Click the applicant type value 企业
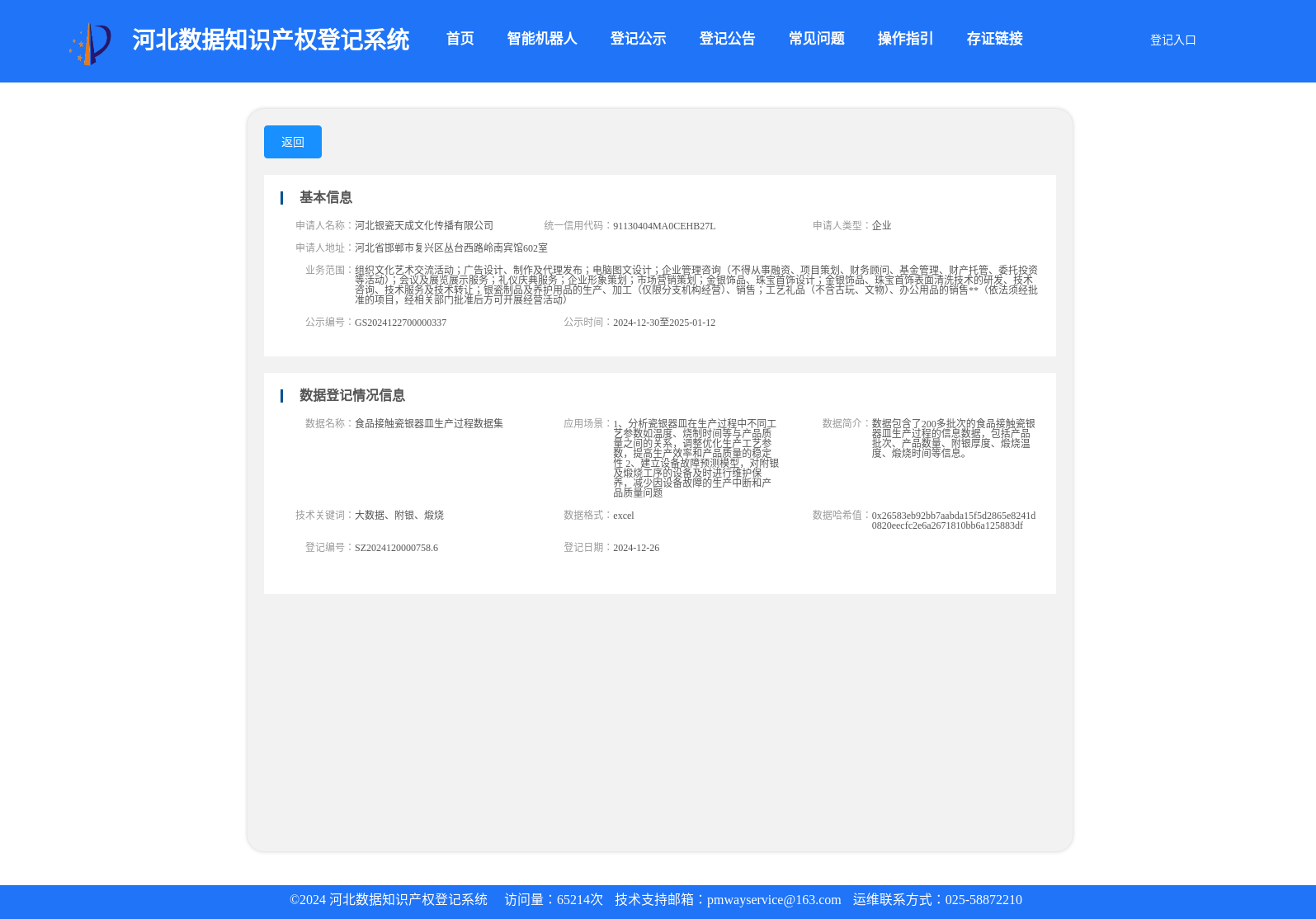 point(881,225)
